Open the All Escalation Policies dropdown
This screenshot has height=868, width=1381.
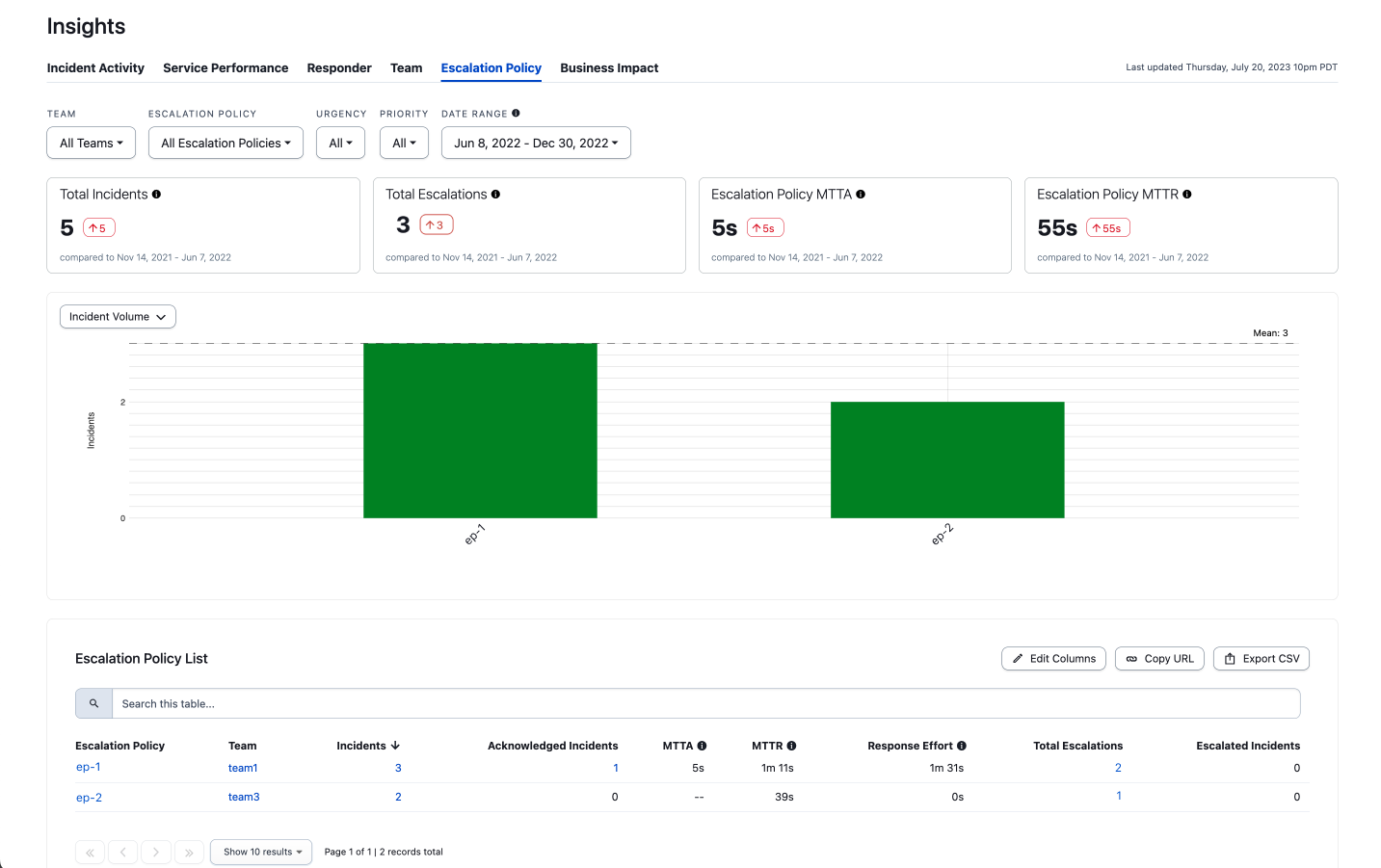click(226, 143)
